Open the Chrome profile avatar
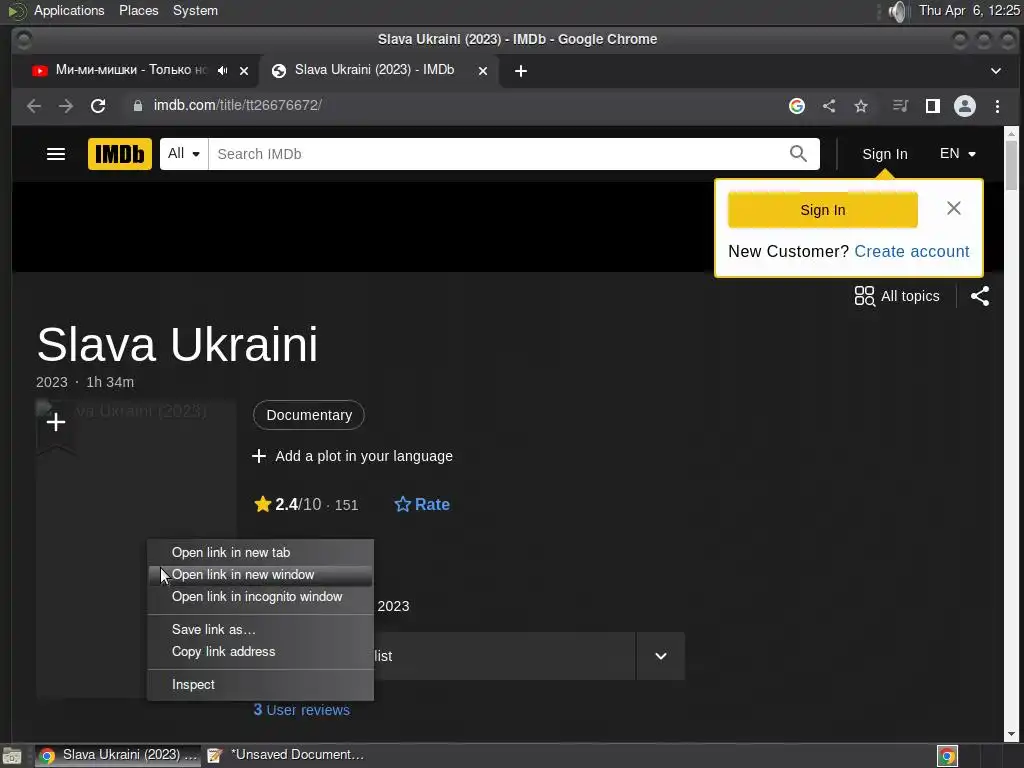1024x768 pixels. tap(965, 106)
